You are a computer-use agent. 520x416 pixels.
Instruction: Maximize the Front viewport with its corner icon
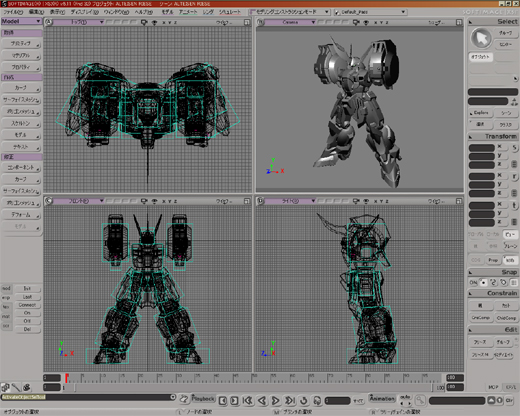pos(247,201)
